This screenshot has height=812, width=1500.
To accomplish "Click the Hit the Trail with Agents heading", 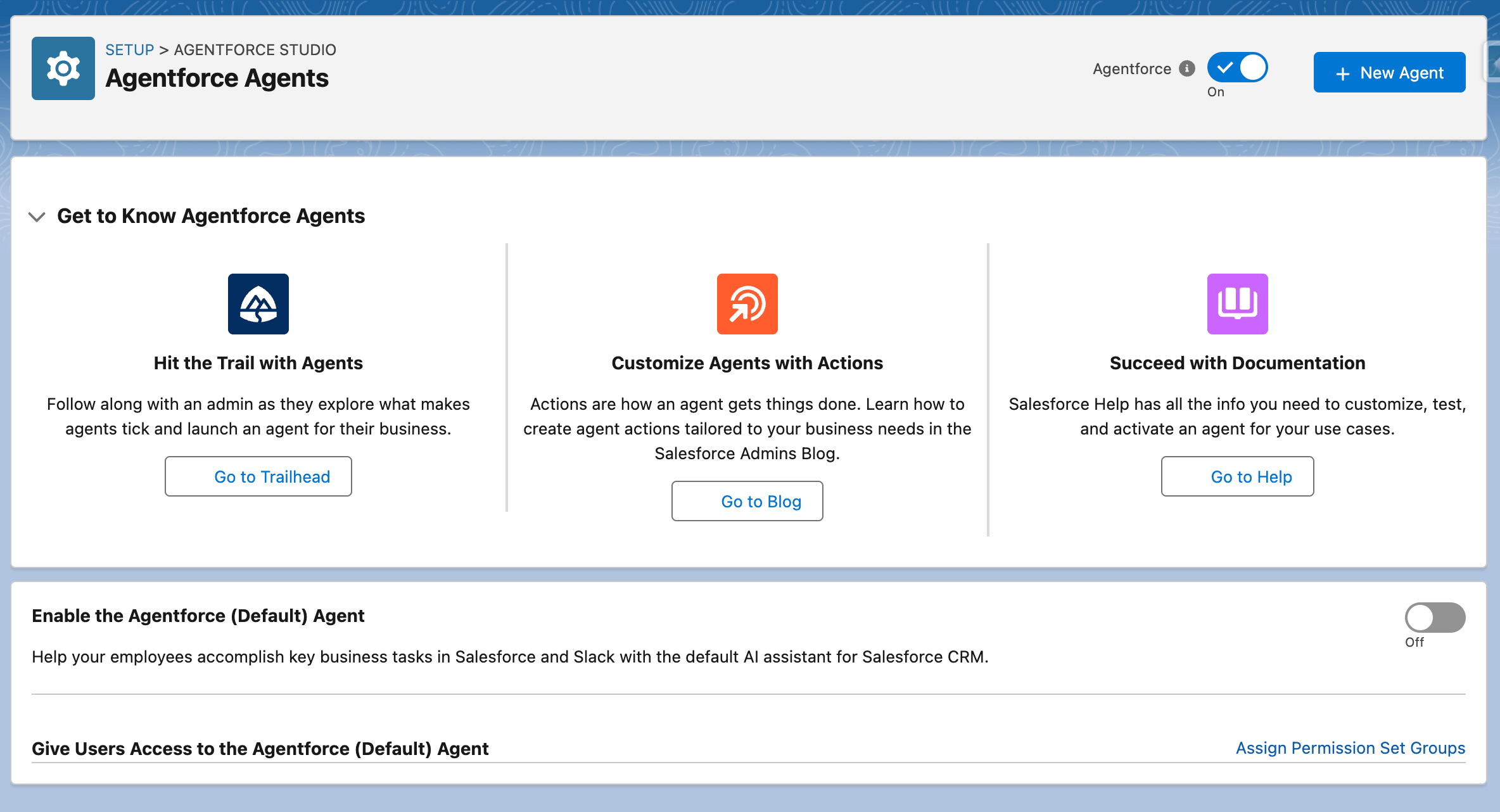I will pos(258,363).
